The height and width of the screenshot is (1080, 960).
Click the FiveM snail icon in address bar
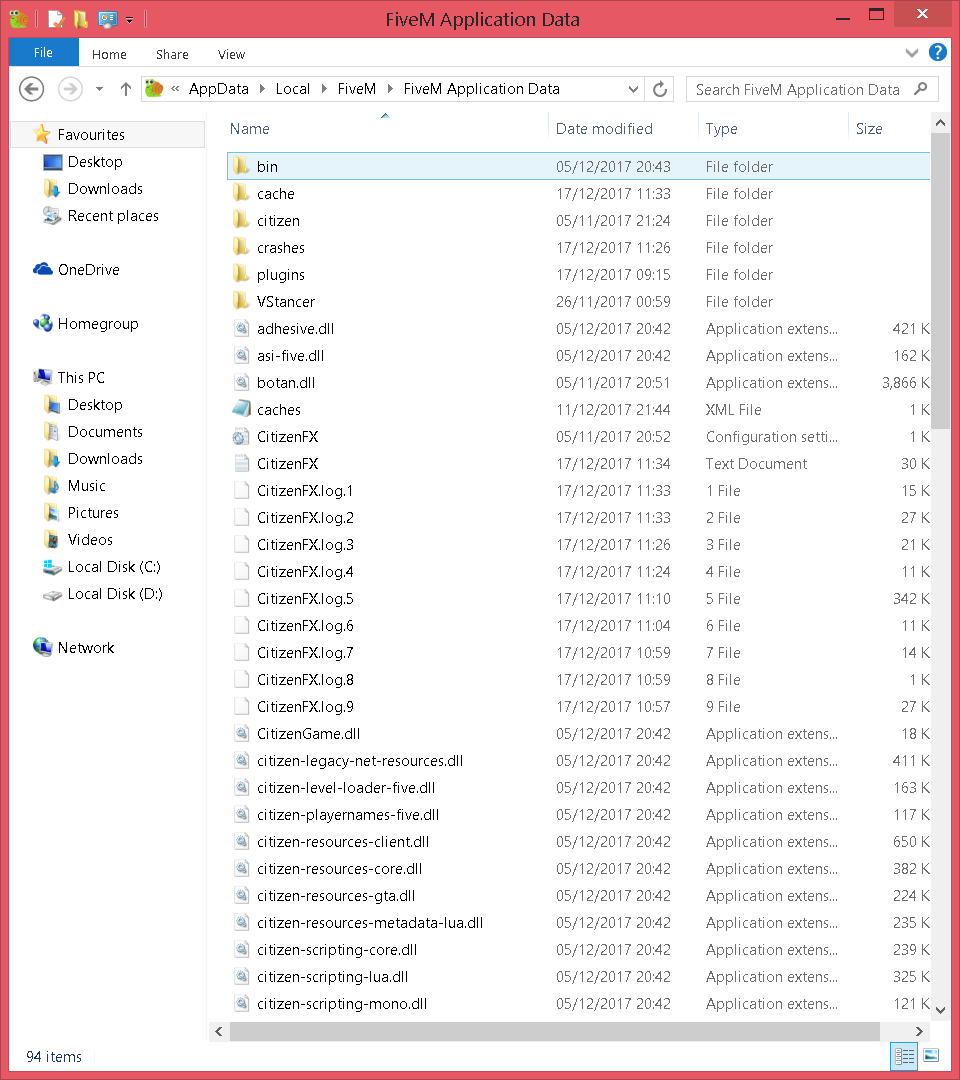click(x=154, y=89)
